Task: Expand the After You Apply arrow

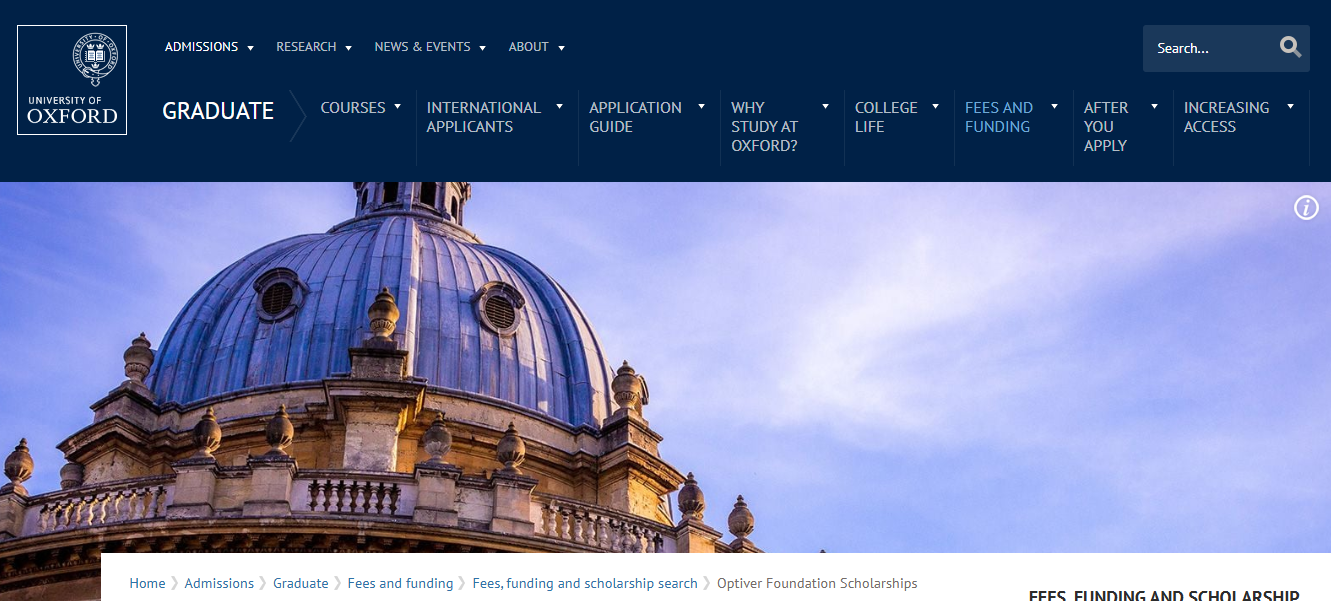Action: [1154, 107]
